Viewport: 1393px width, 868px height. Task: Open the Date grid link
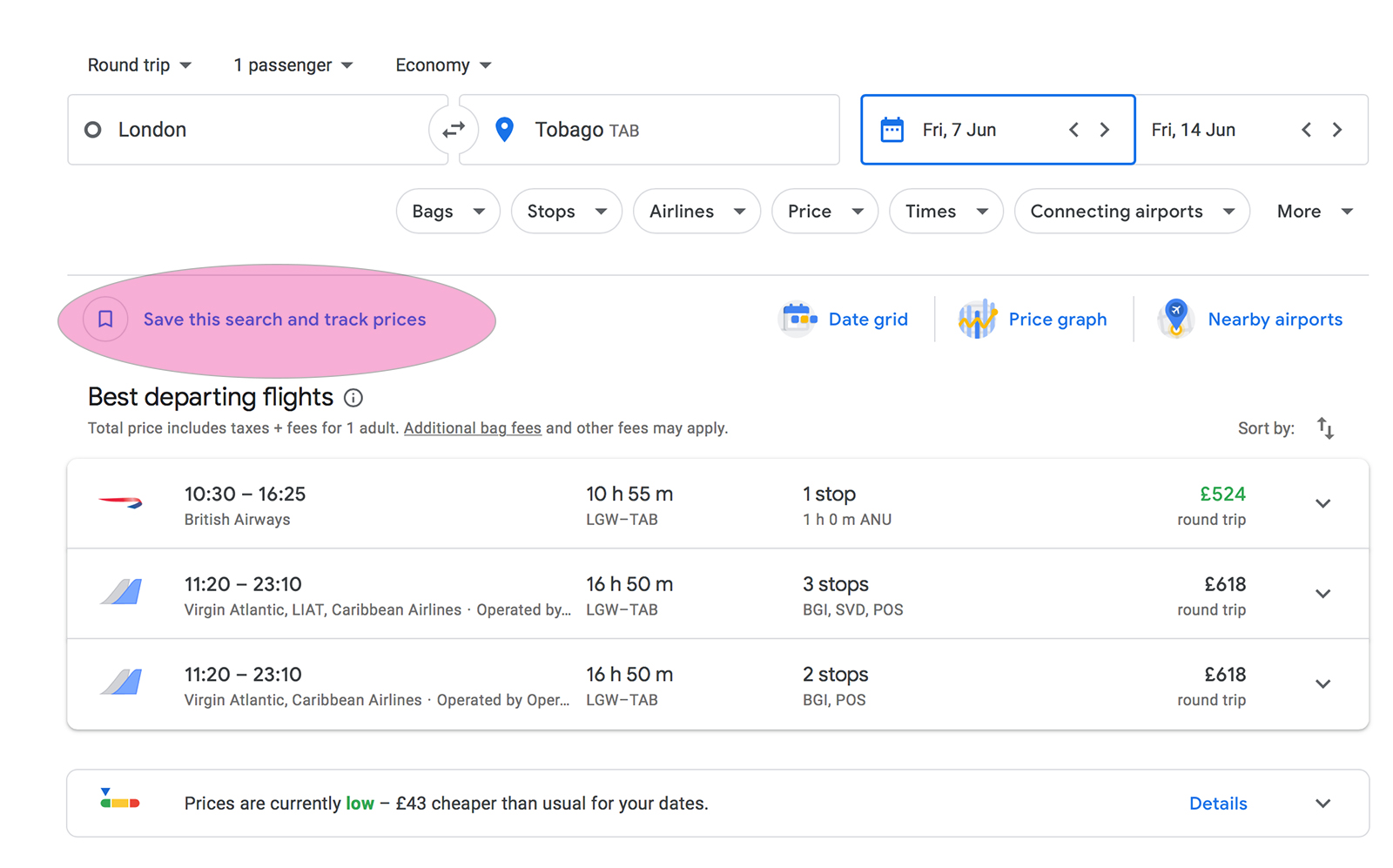point(868,320)
